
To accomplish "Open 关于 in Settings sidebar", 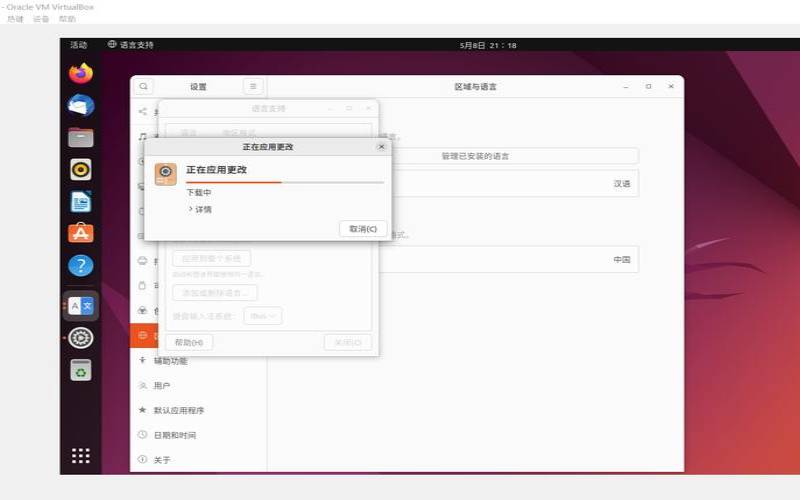I will [198, 460].
